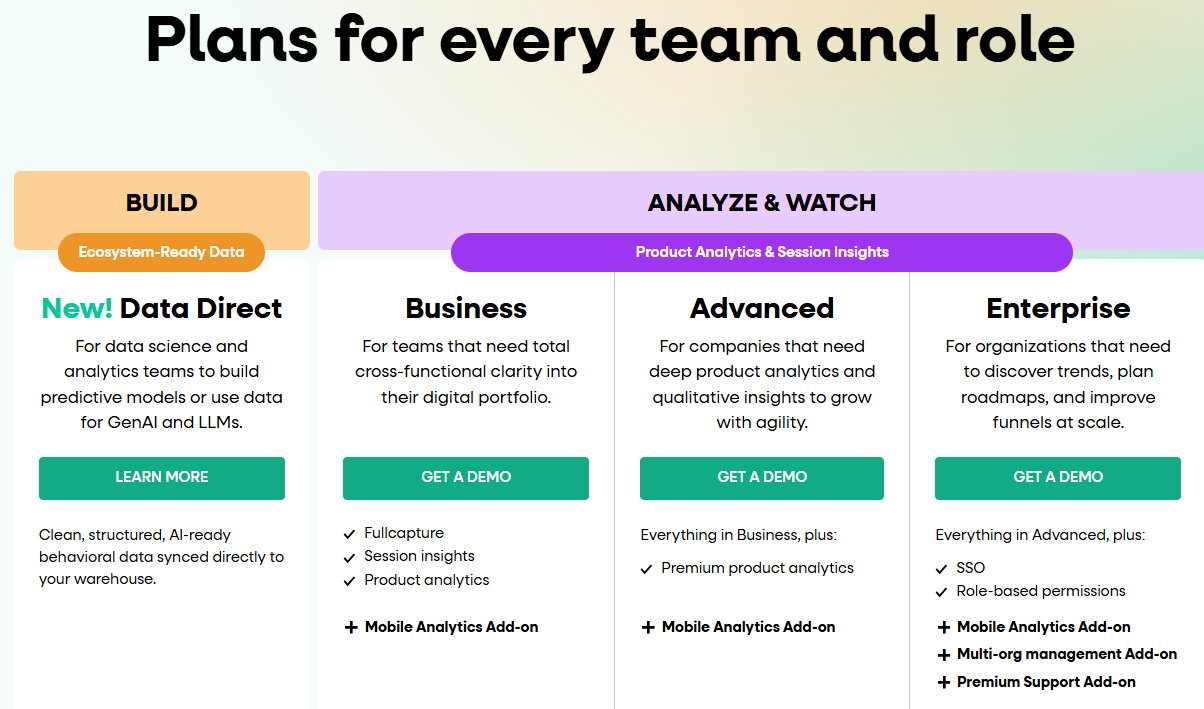This screenshot has height=709, width=1204.
Task: Click the checkmark icon next to Premium product analytics
Action: [x=646, y=568]
